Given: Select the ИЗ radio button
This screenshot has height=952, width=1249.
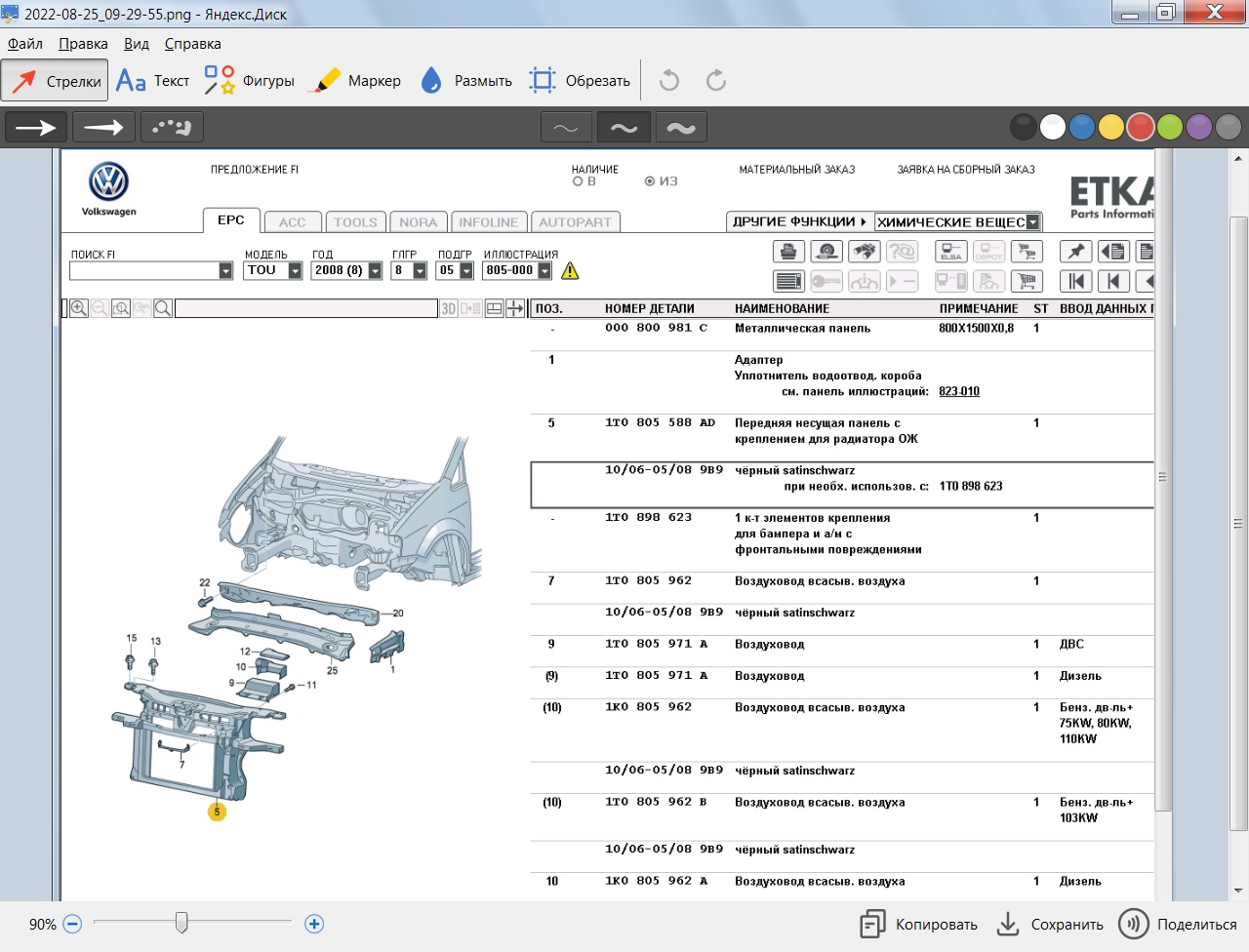Looking at the screenshot, I should (650, 181).
